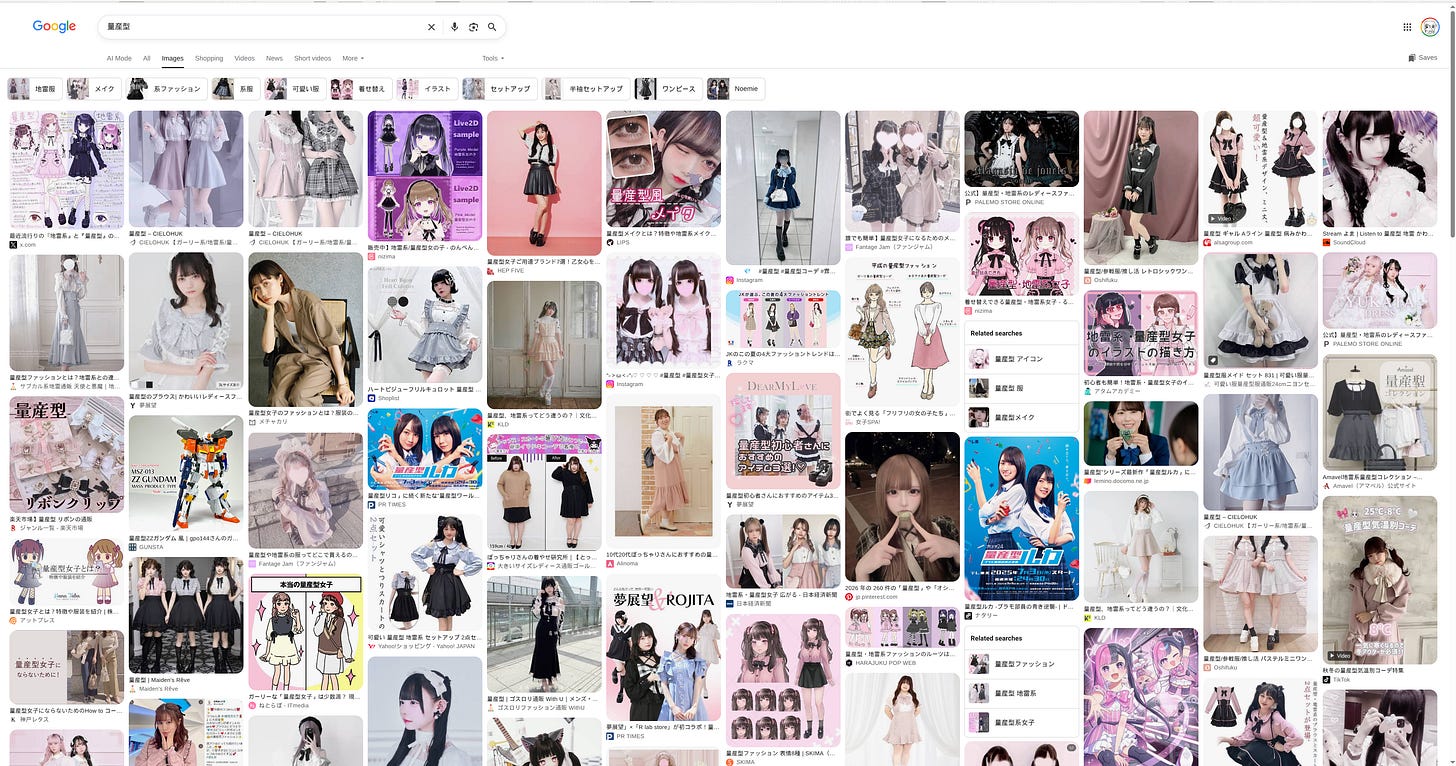Screen dimensions: 1456x766
Task: Select the Images tab
Action: click(x=173, y=58)
